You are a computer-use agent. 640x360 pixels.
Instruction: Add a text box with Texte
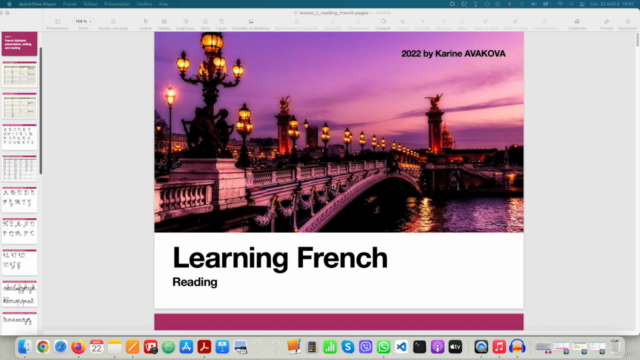click(205, 24)
